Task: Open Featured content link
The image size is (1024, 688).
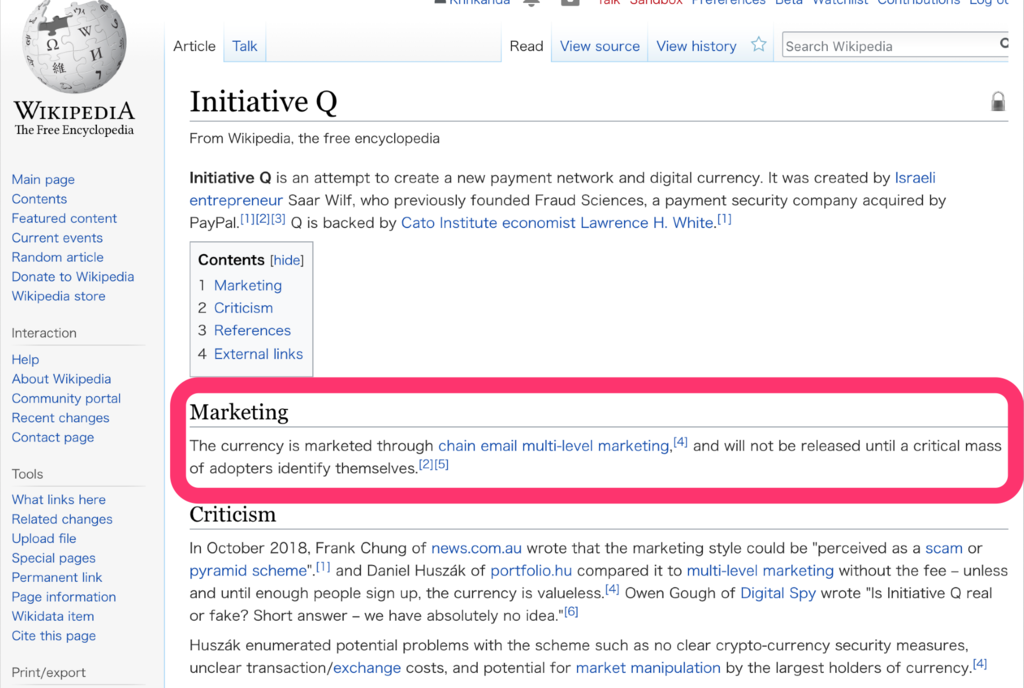Action: 64,219
